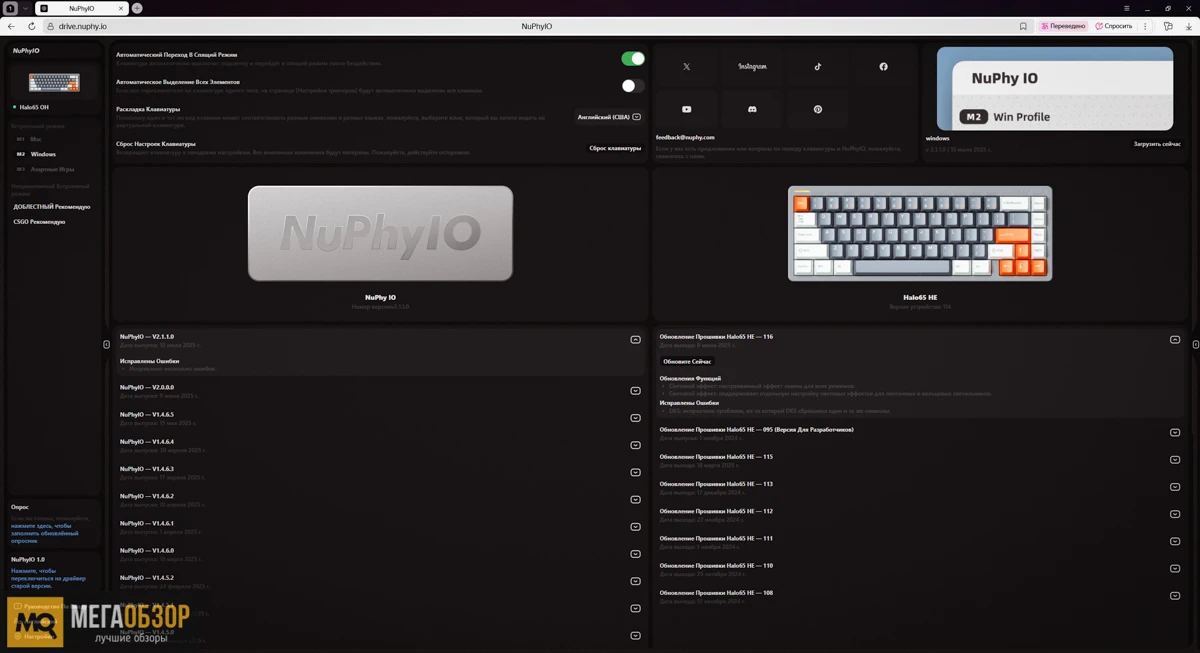Viewport: 1200px width, 653px height.
Task: Select the Halo65 HE device in the sidebar
Action: tap(31, 107)
